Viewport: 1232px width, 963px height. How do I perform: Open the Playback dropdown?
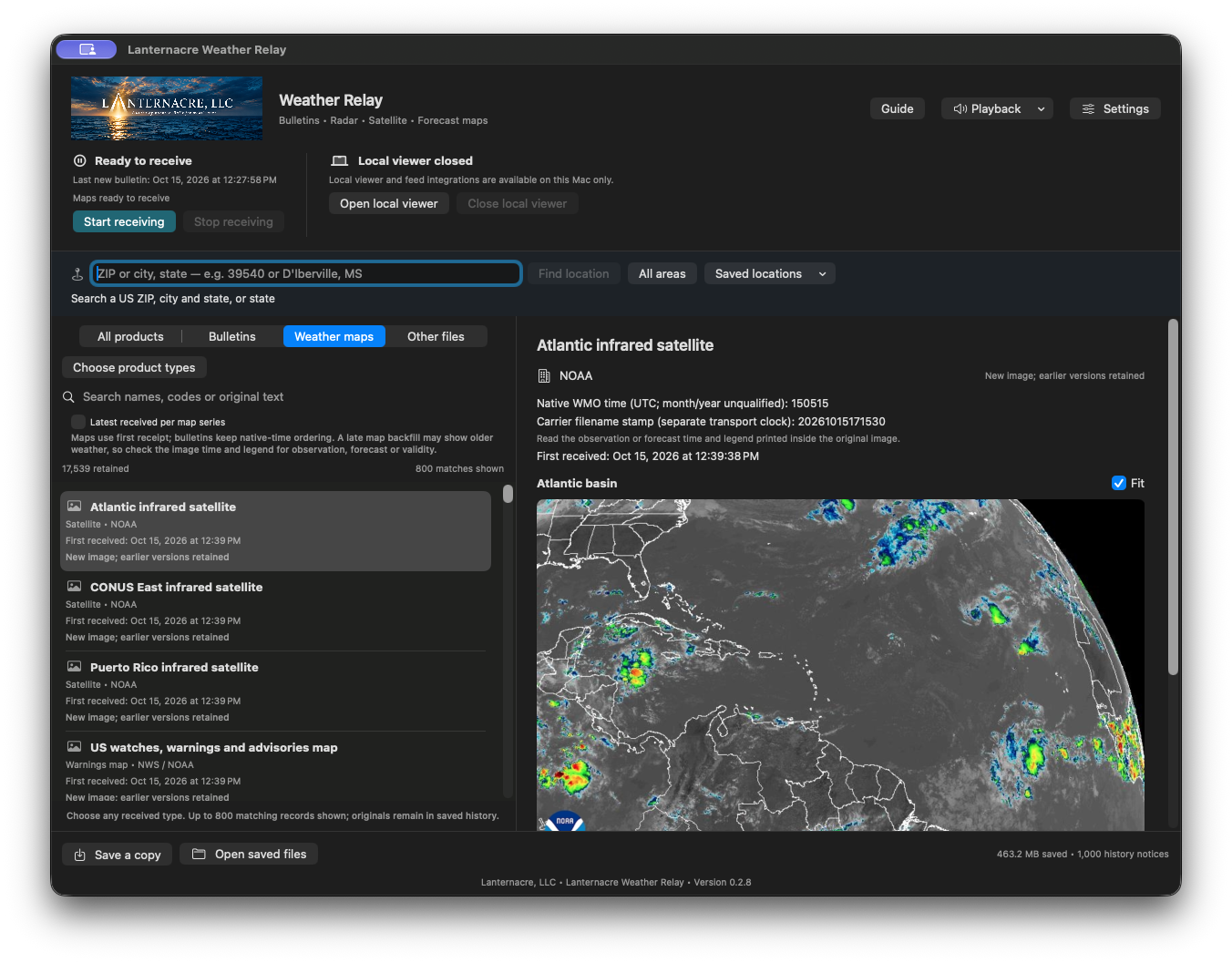[x=997, y=108]
